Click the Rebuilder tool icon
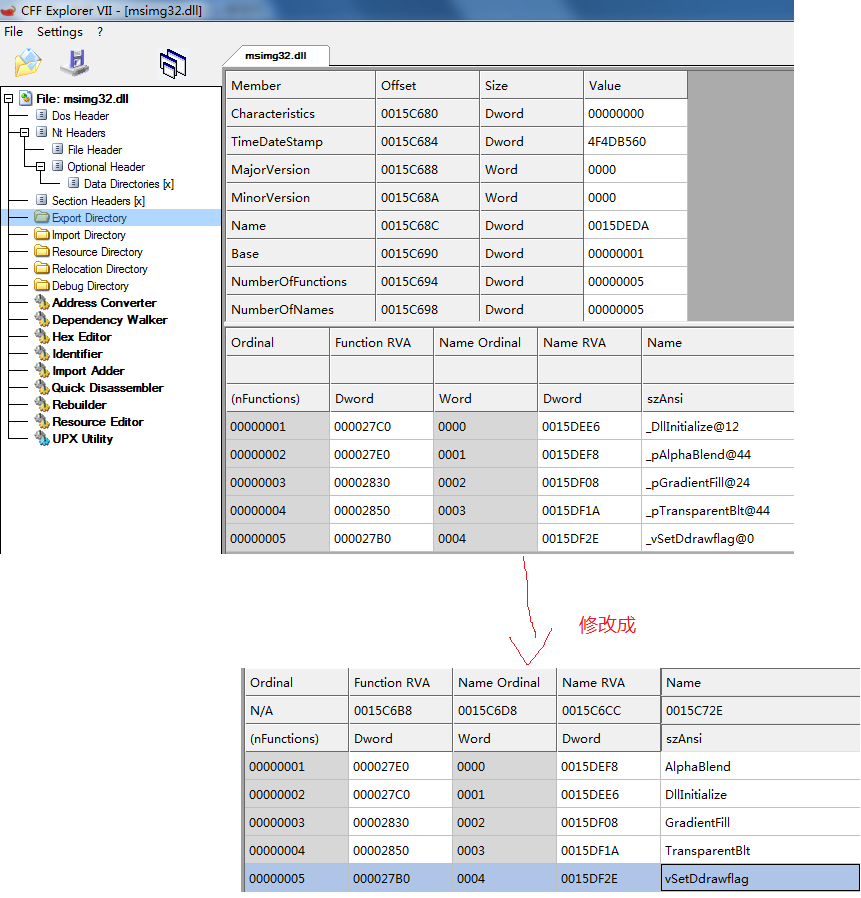This screenshot has height=898, width=861. pyautogui.click(x=42, y=404)
